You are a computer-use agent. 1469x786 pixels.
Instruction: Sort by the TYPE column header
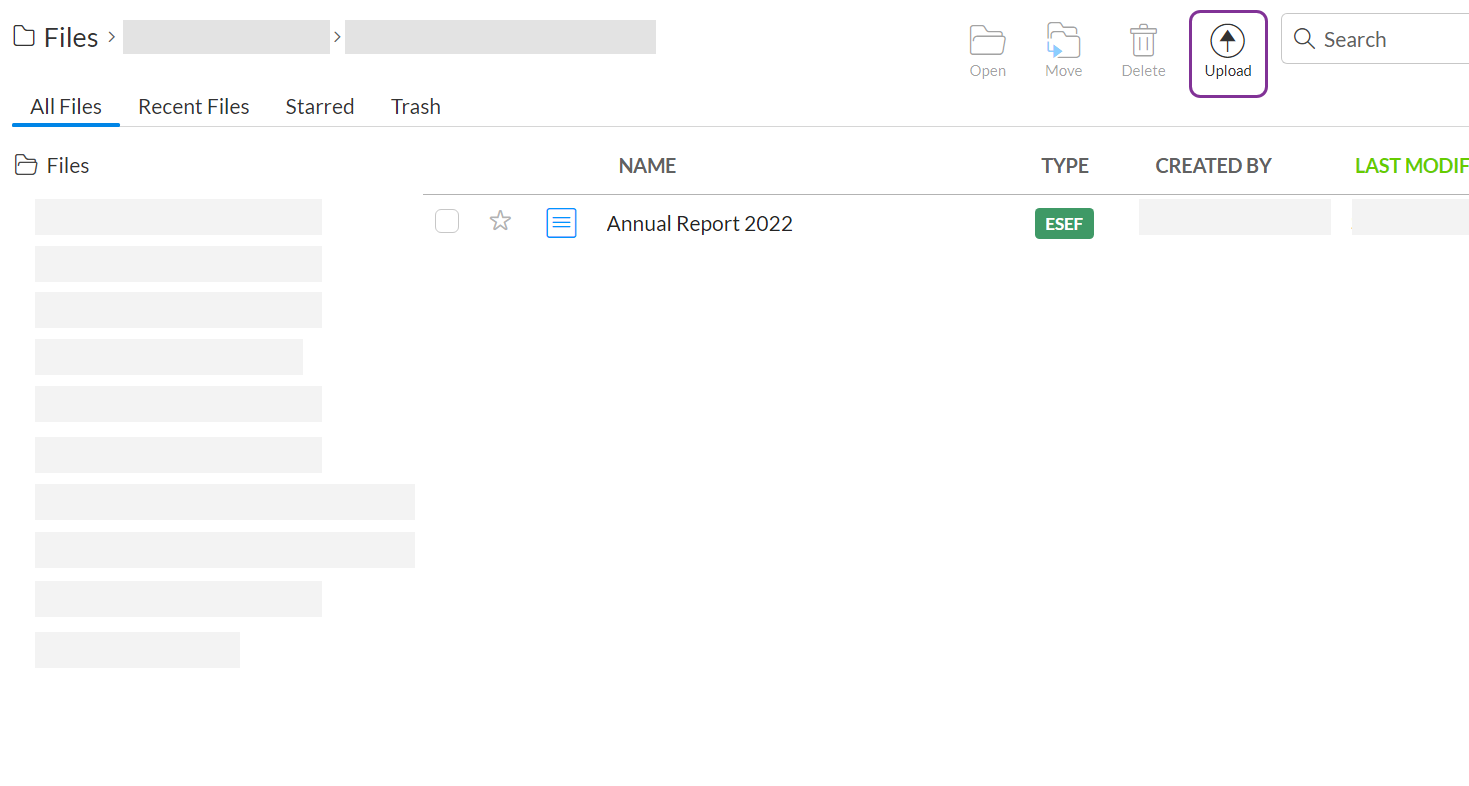pyautogui.click(x=1065, y=166)
